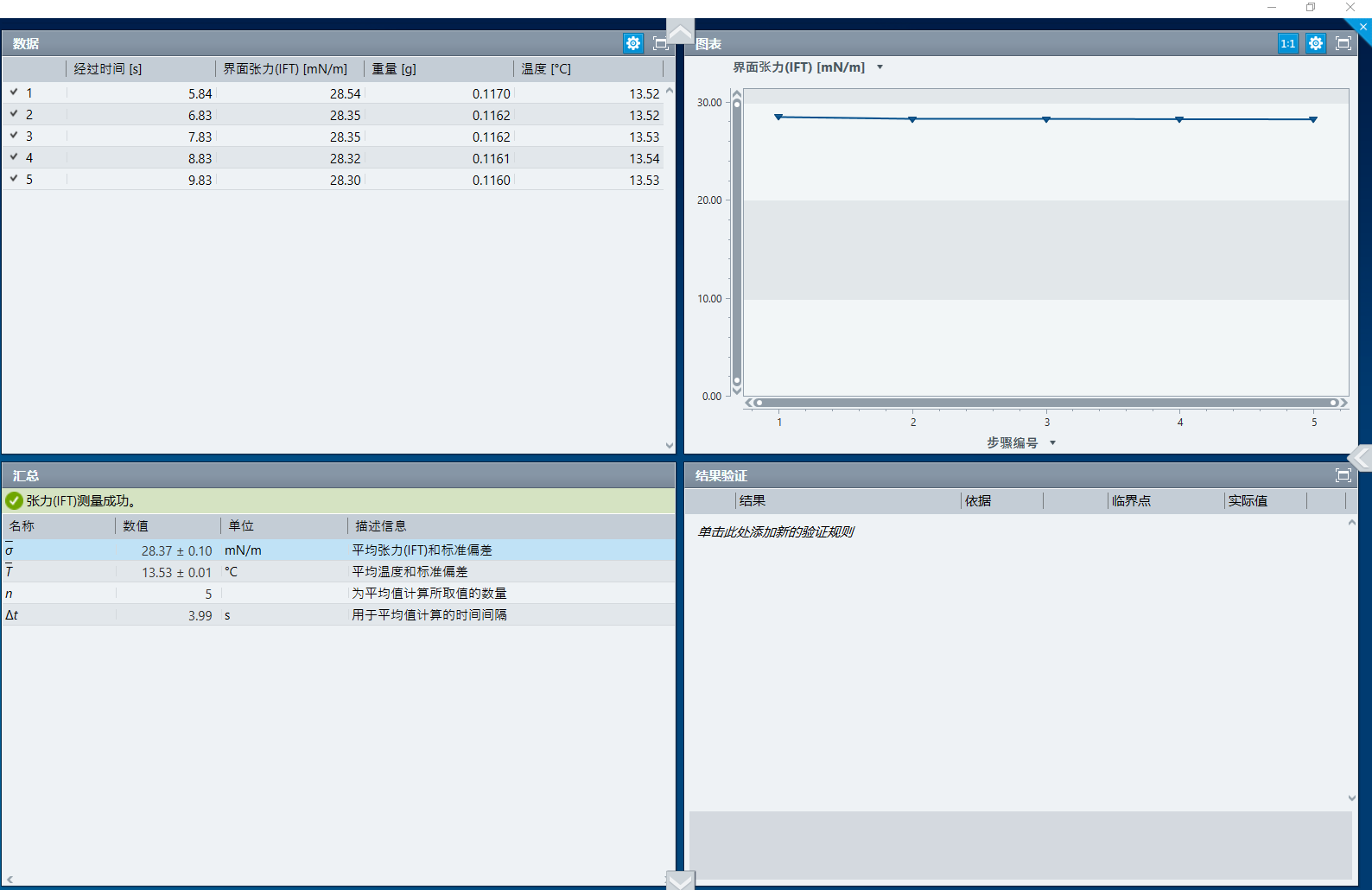Uncheck measurement row 1 checkmark
Image resolution: width=1372 pixels, height=890 pixels.
(14, 92)
